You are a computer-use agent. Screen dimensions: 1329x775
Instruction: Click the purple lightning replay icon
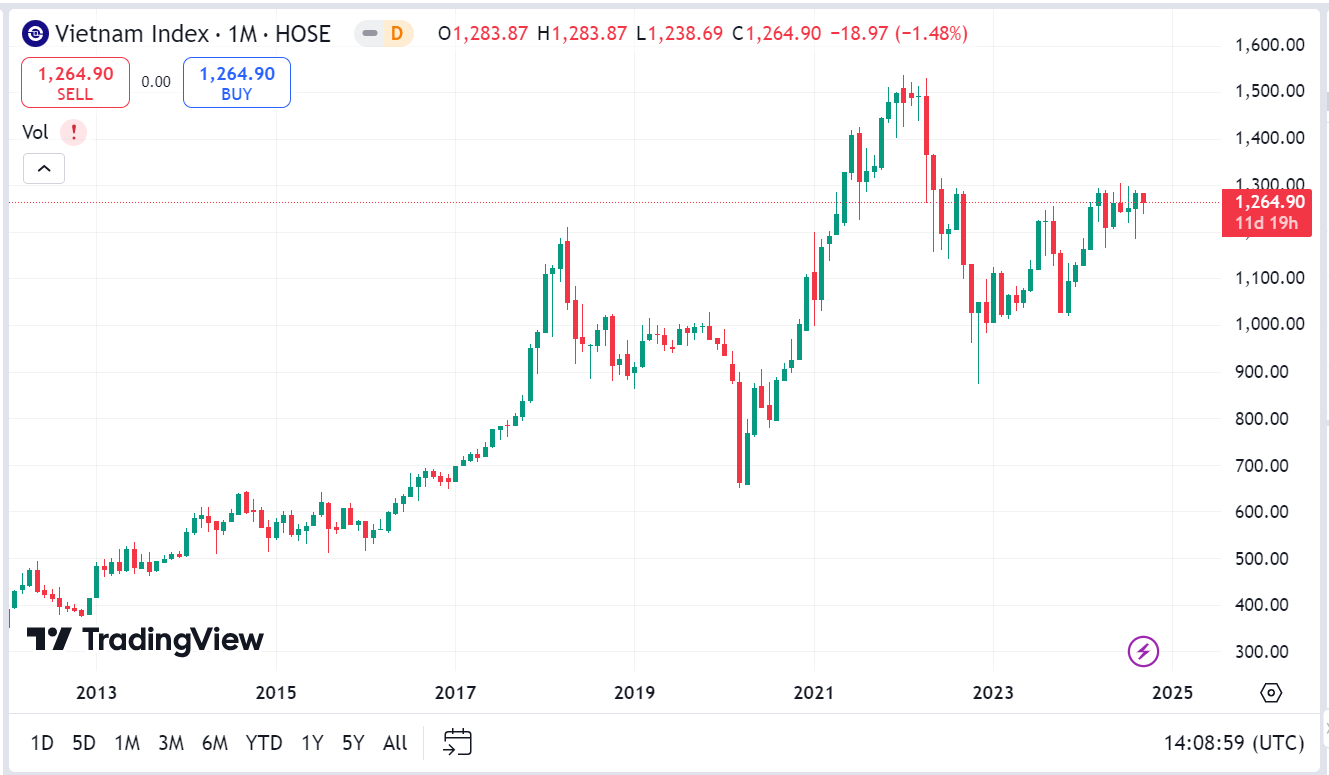pyautogui.click(x=1143, y=652)
